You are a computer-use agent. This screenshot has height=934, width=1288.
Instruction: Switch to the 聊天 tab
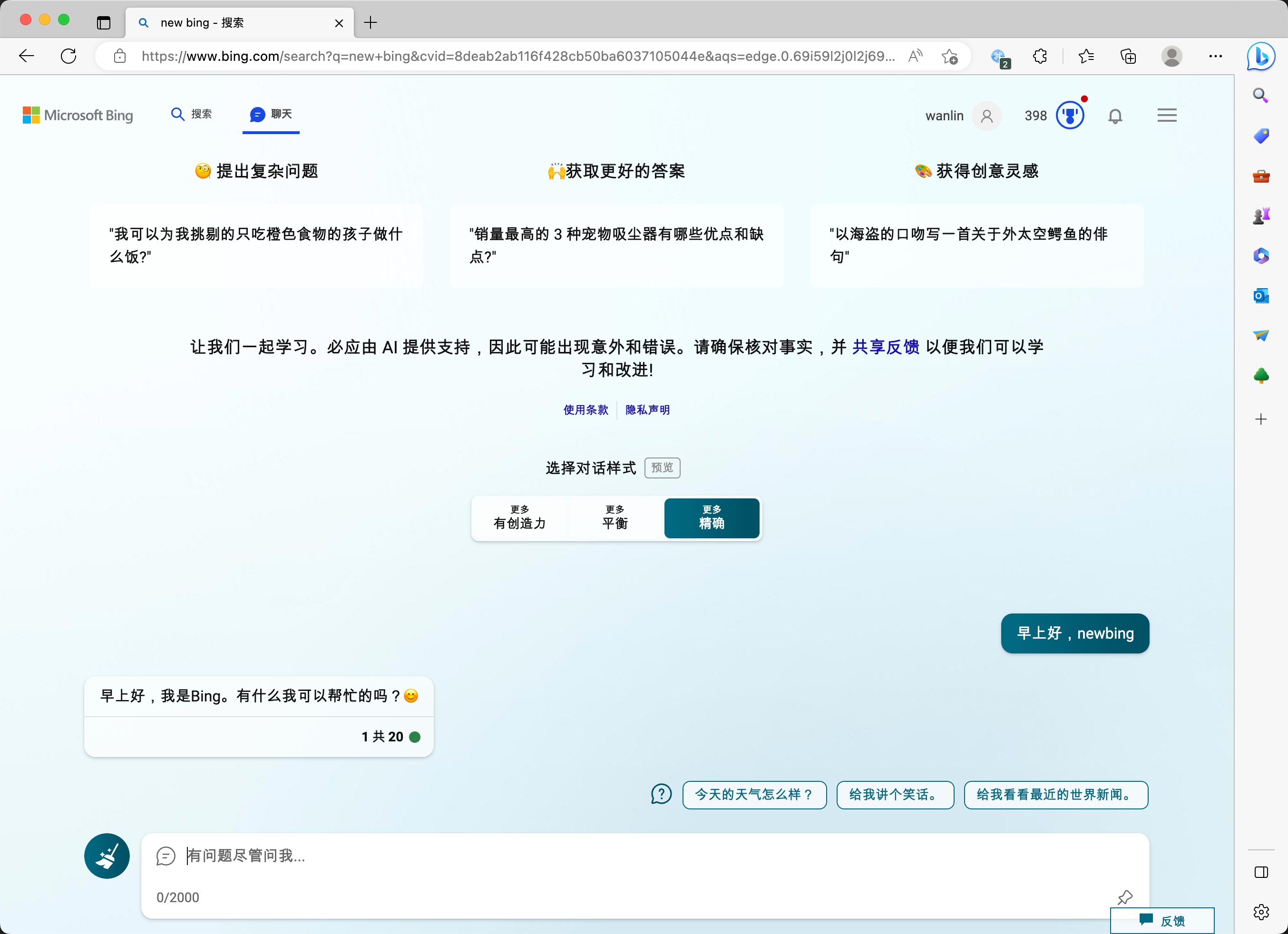pyautogui.click(x=271, y=114)
